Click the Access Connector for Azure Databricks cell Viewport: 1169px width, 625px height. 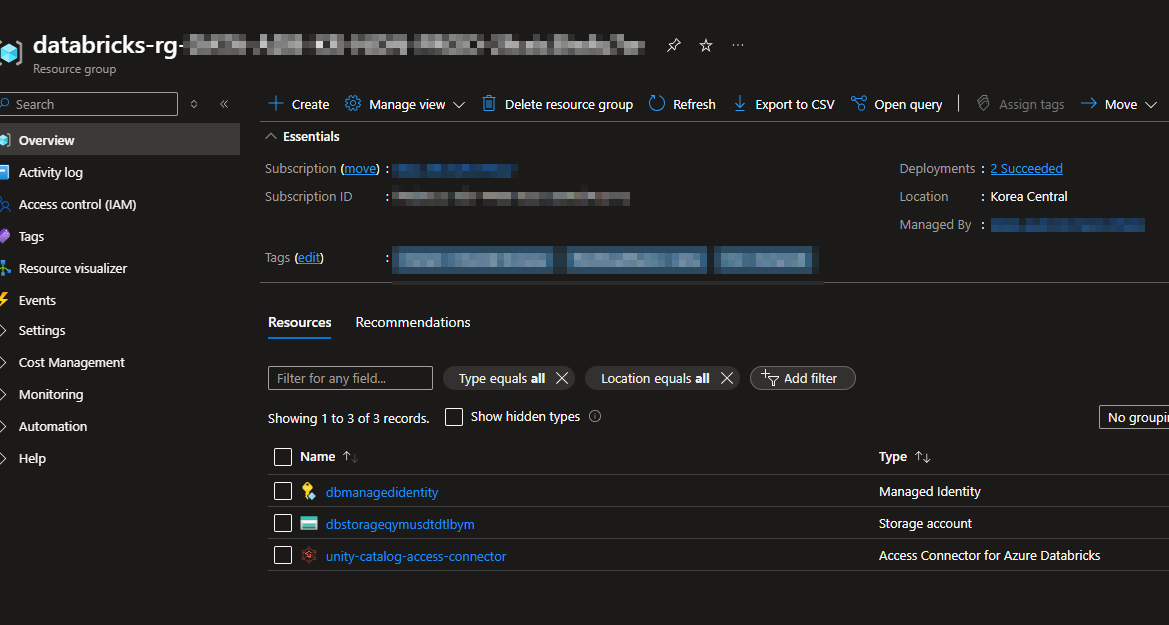pyautogui.click(x=989, y=556)
